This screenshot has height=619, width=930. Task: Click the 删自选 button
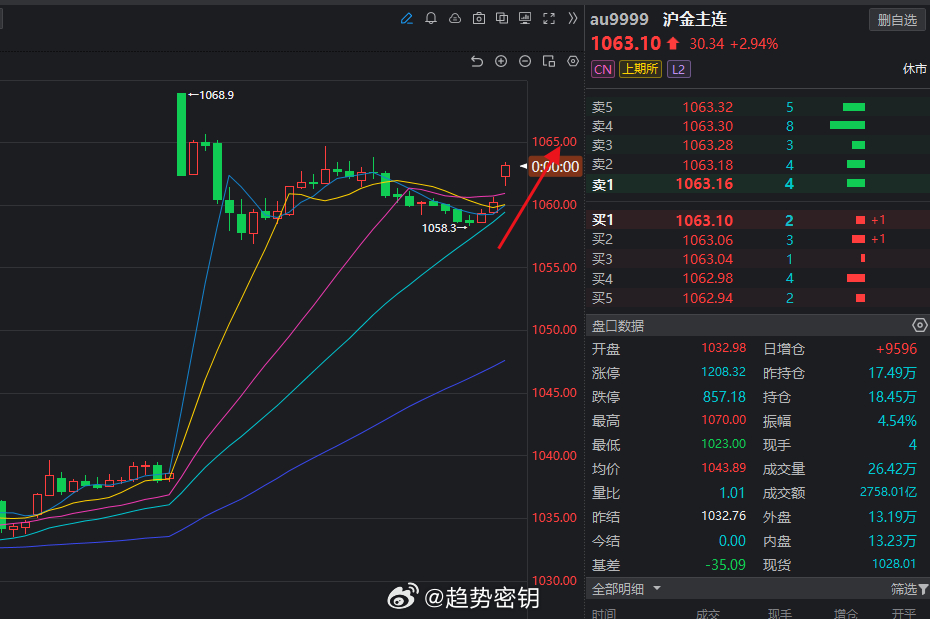click(x=896, y=19)
